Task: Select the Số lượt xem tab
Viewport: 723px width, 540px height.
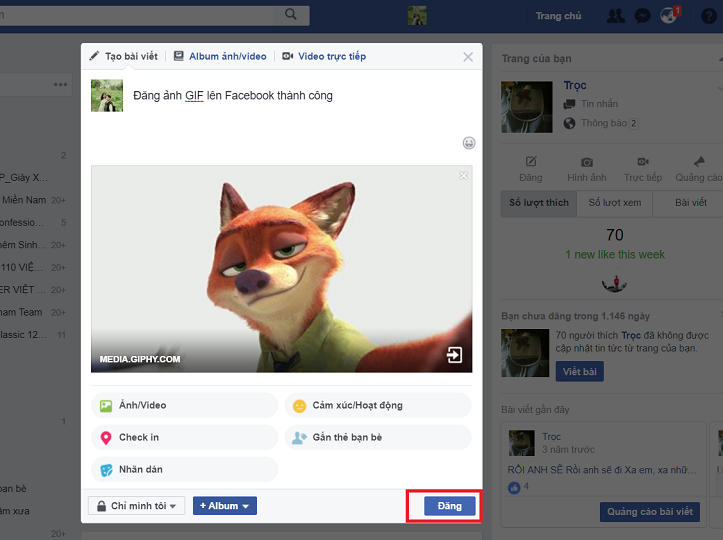Action: pyautogui.click(x=615, y=203)
